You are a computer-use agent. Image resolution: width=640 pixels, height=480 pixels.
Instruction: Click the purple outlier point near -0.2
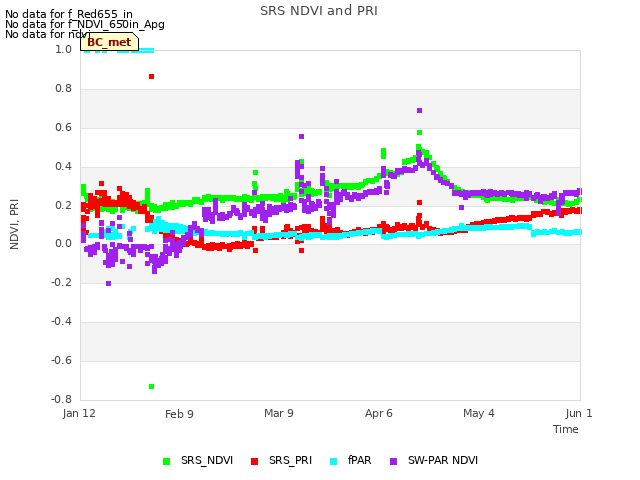(x=108, y=283)
